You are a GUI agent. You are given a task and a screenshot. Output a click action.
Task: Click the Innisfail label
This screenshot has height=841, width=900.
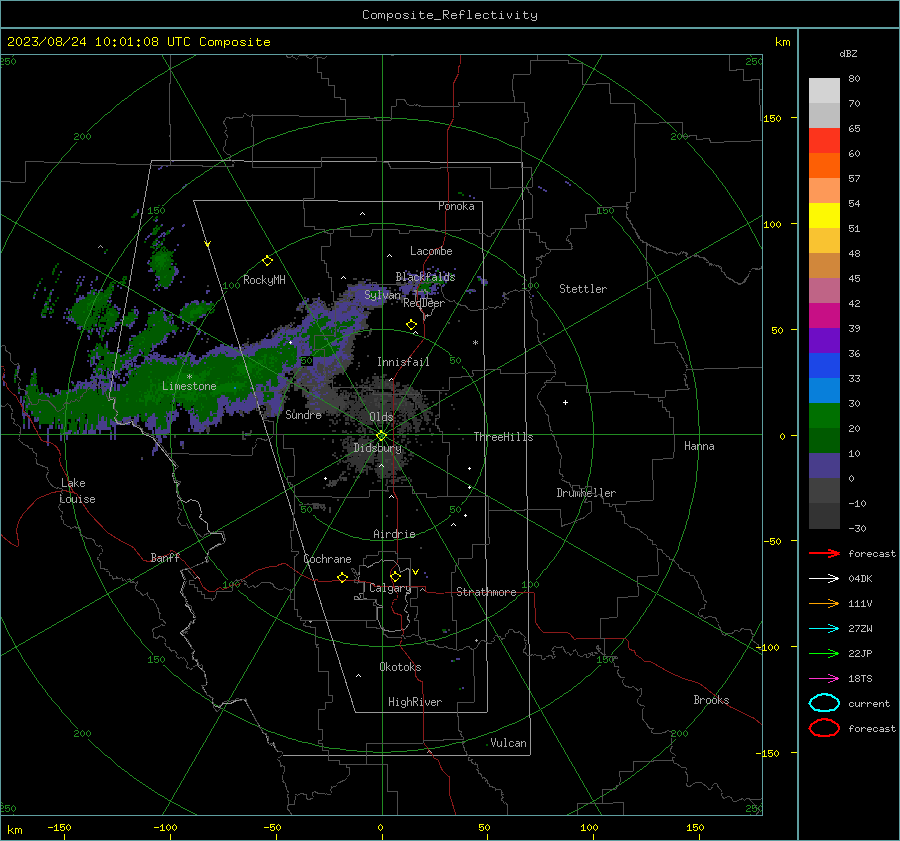pos(403,362)
